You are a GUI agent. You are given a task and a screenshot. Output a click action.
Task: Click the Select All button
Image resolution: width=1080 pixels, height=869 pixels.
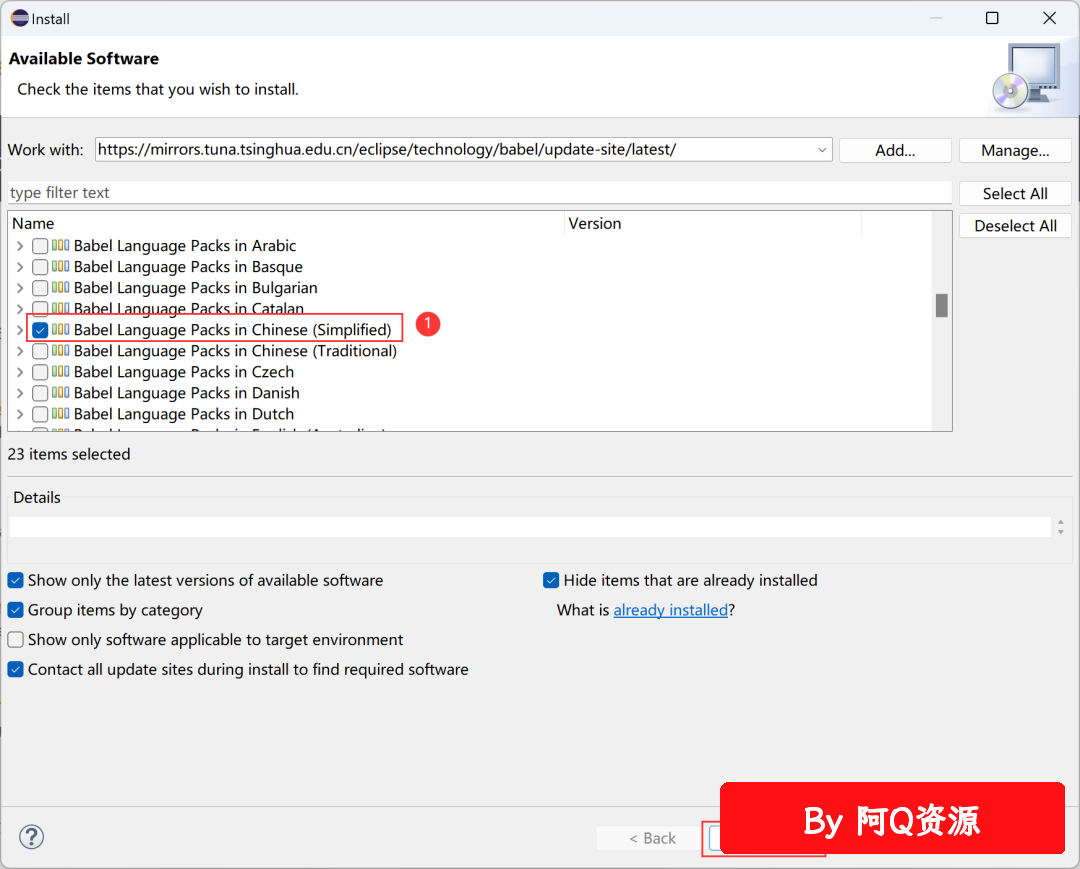[1015, 193]
